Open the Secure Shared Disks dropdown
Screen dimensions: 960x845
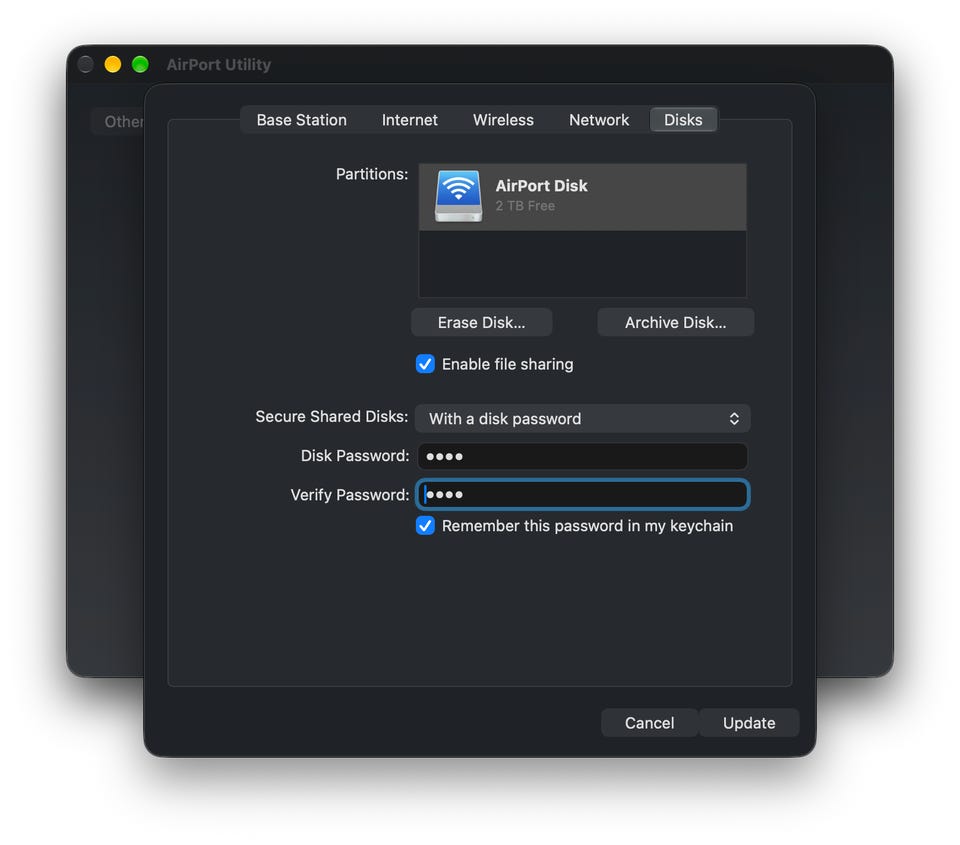[582, 419]
